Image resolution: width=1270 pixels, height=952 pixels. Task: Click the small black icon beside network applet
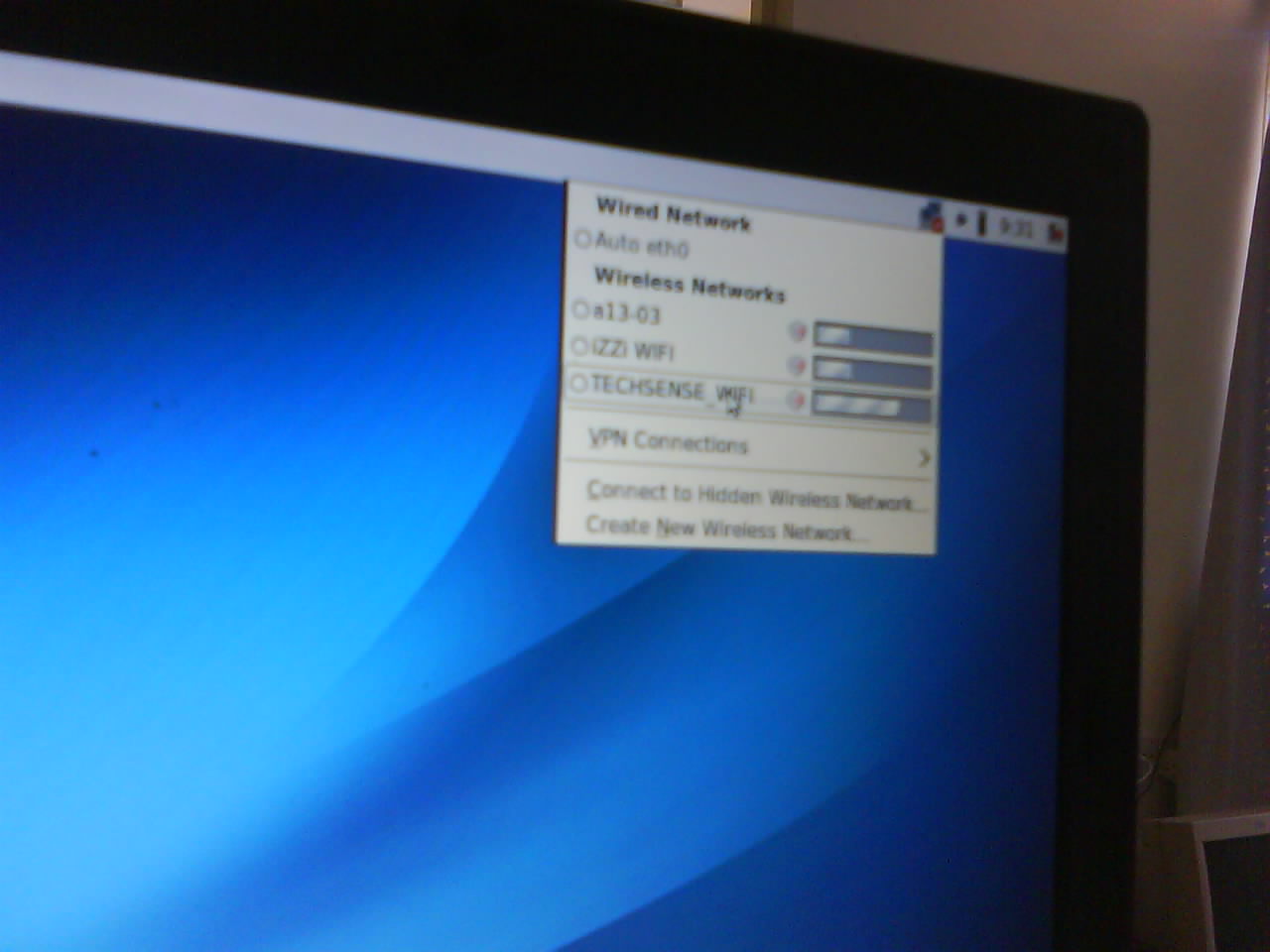click(x=960, y=220)
